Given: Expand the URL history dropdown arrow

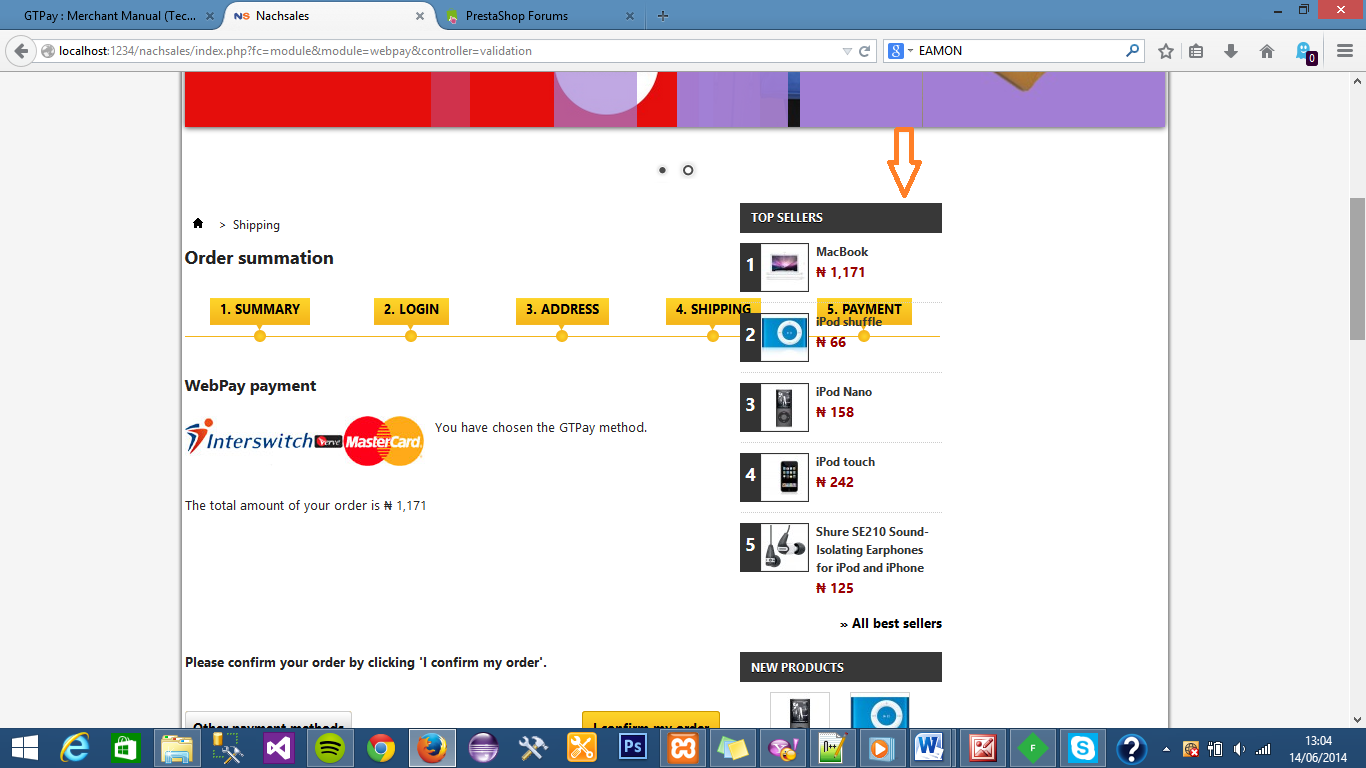Looking at the screenshot, I should tap(847, 51).
